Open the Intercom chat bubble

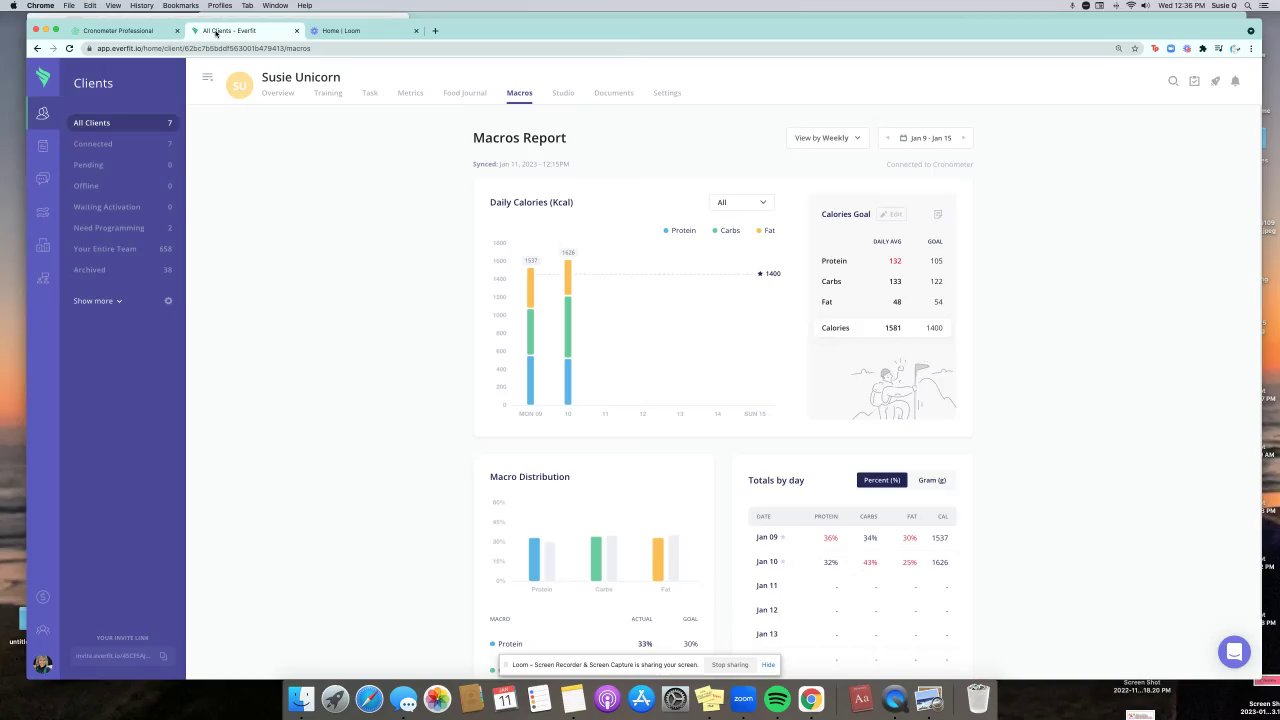click(x=1234, y=652)
